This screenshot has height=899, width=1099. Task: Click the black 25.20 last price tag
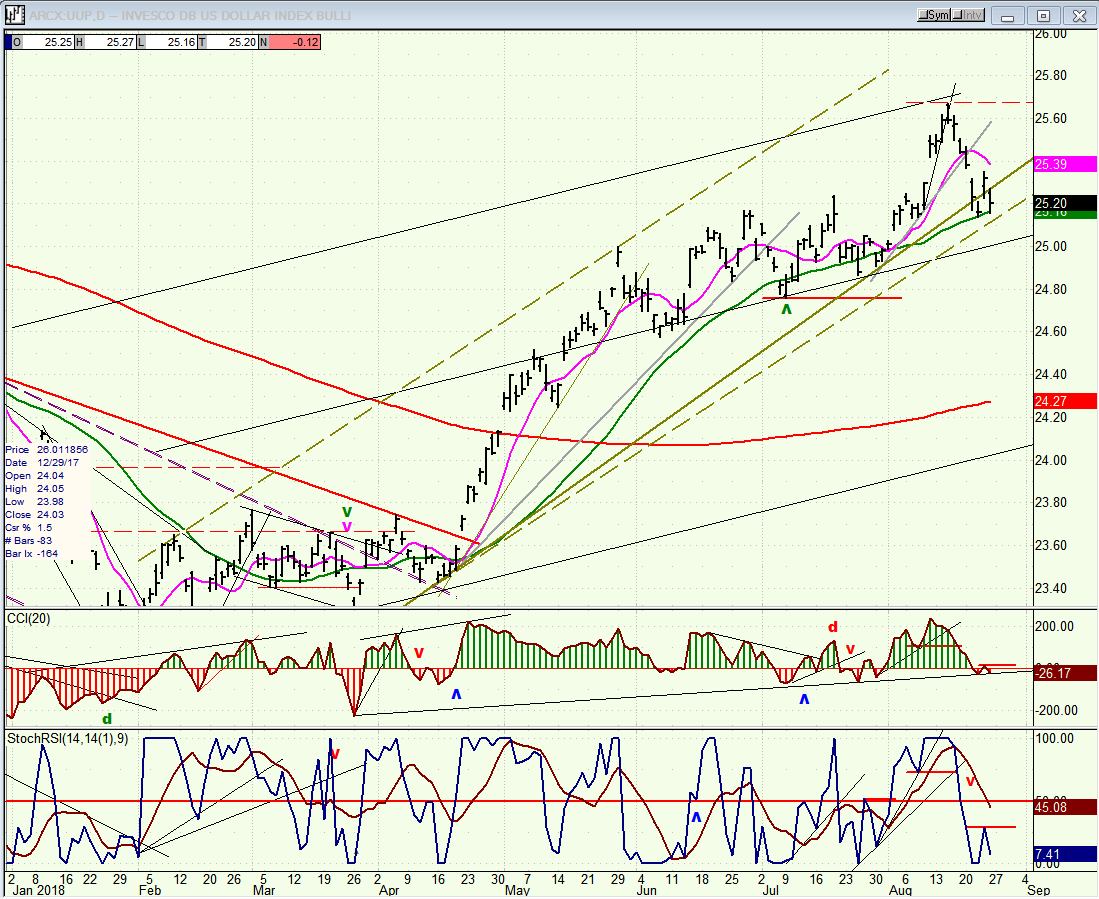tap(1065, 203)
